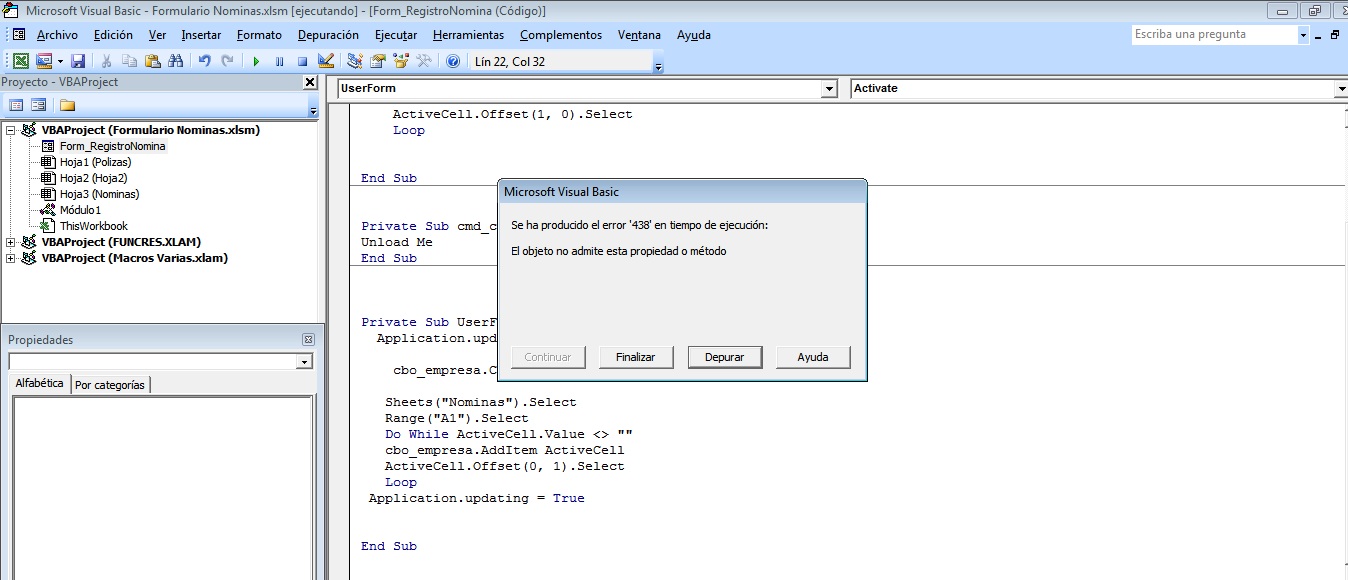This screenshot has height=580, width=1348.
Task: Open VBA Help with the question mark icon
Action: (452, 60)
